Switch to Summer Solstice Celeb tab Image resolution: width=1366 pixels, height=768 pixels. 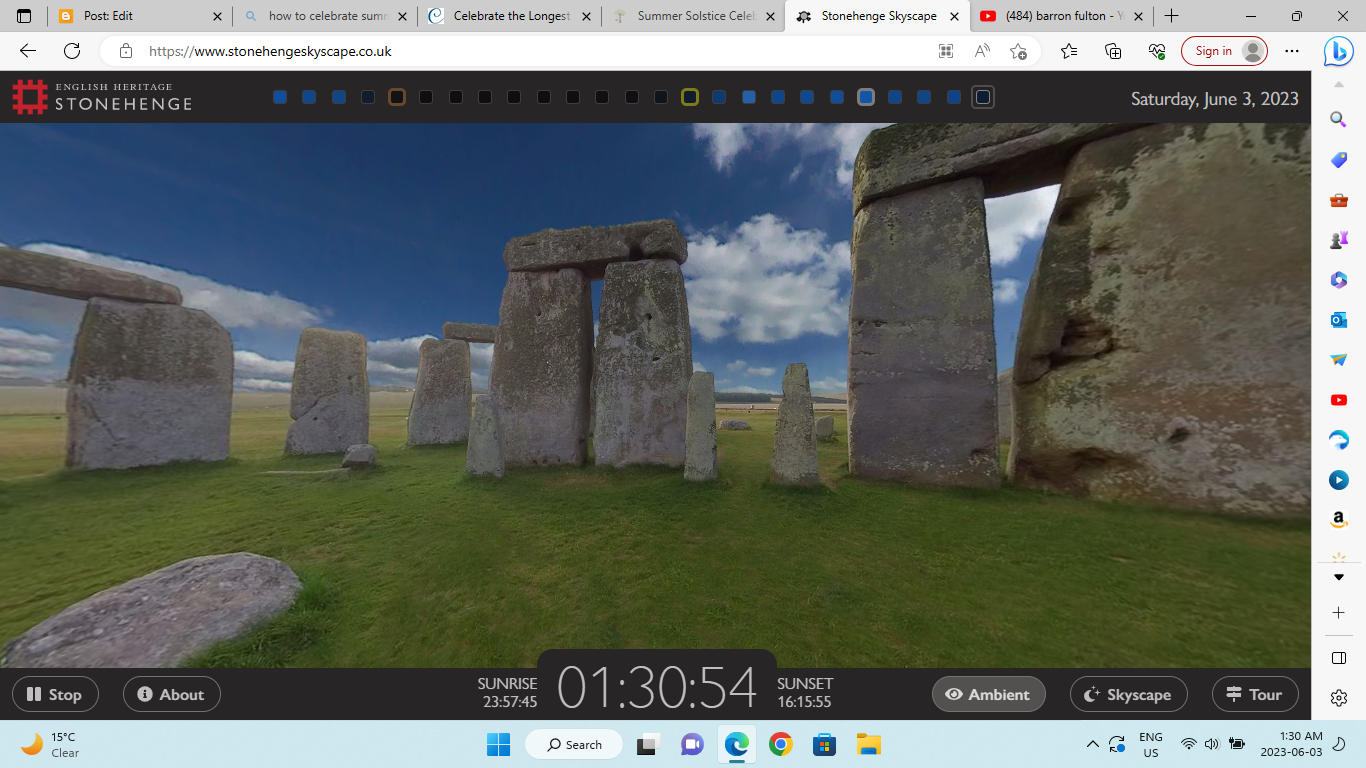click(694, 16)
